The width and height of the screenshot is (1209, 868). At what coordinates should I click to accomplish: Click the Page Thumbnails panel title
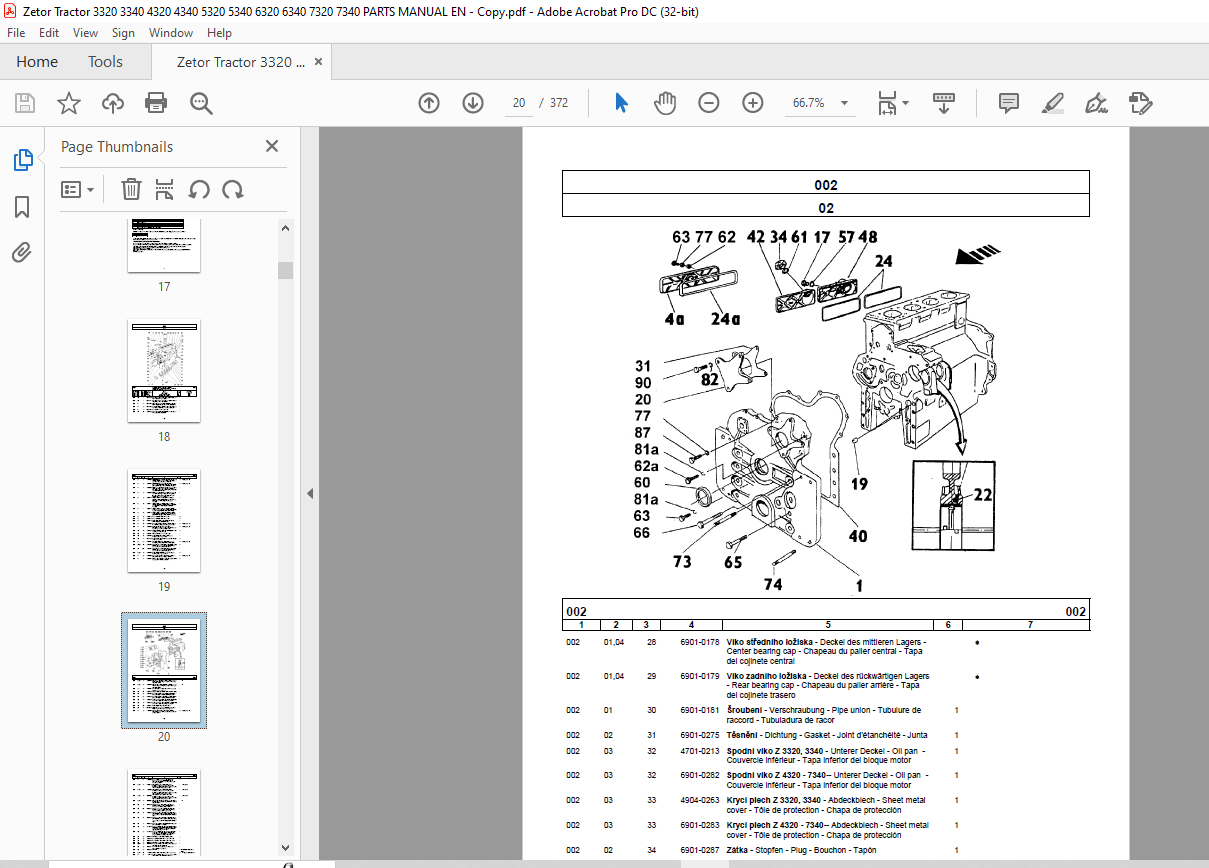[x=117, y=146]
